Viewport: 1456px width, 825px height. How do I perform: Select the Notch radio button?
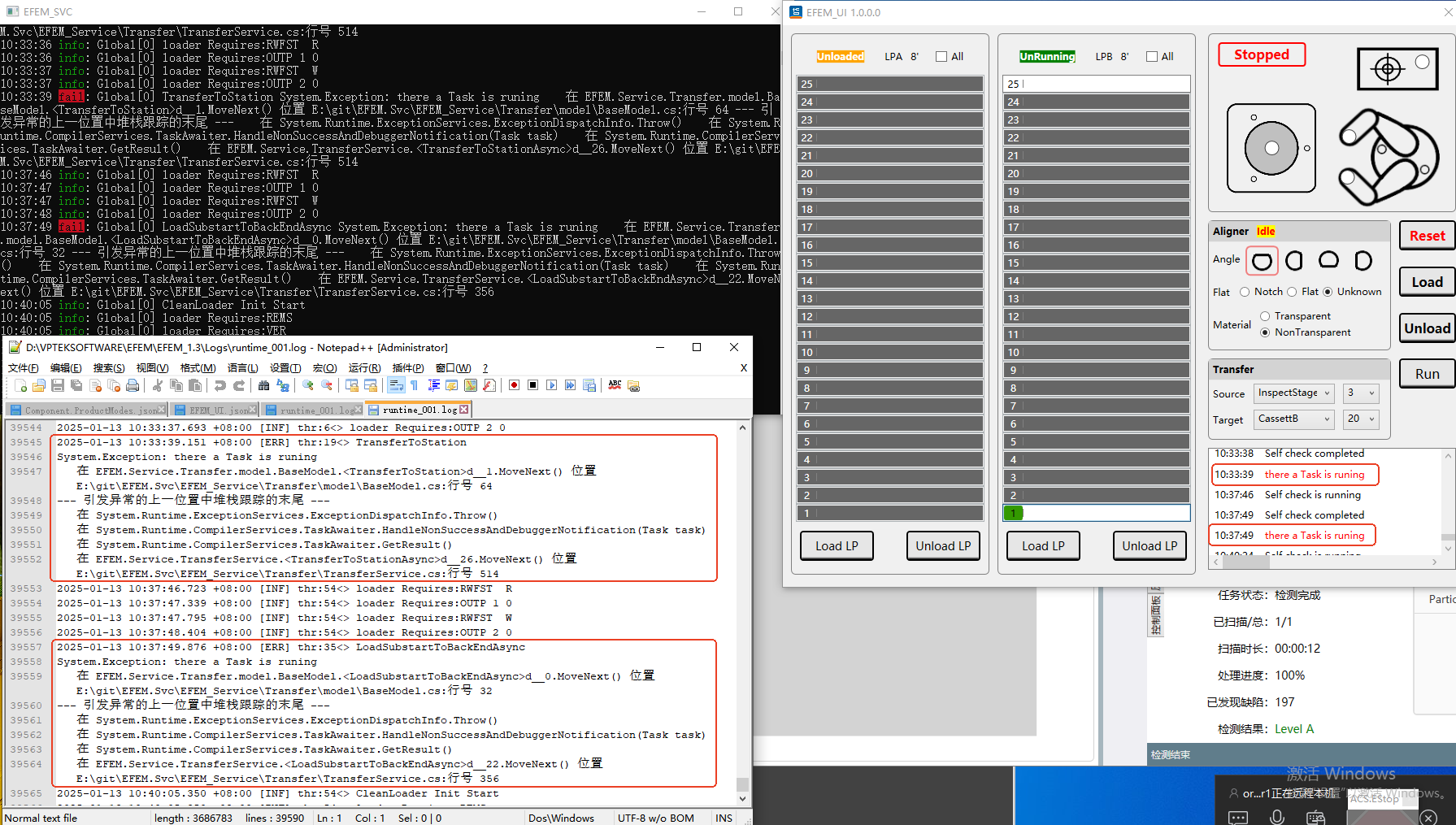(x=1245, y=292)
